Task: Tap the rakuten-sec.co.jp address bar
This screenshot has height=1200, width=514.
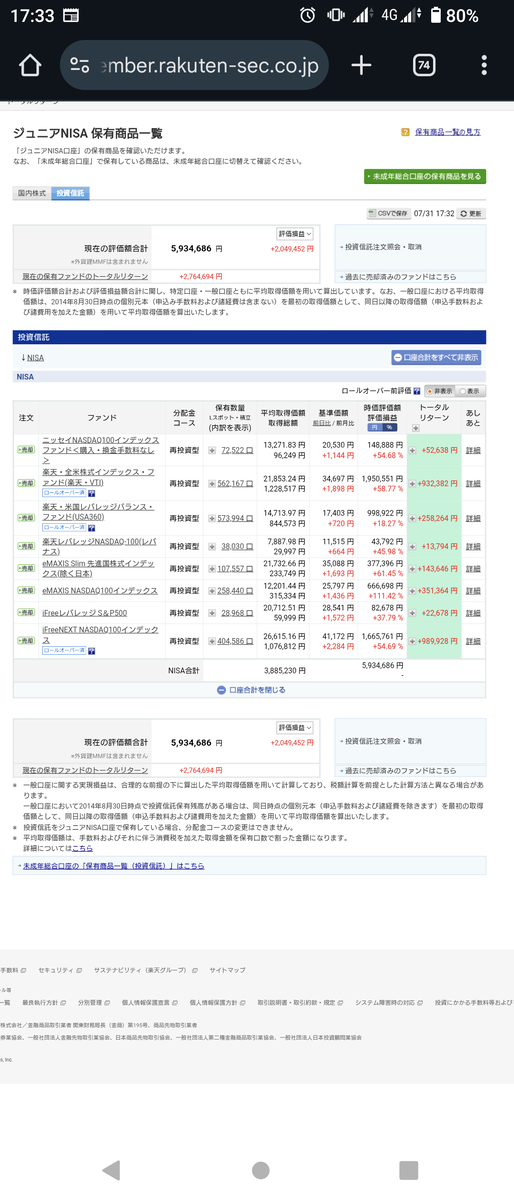Action: tap(194, 66)
